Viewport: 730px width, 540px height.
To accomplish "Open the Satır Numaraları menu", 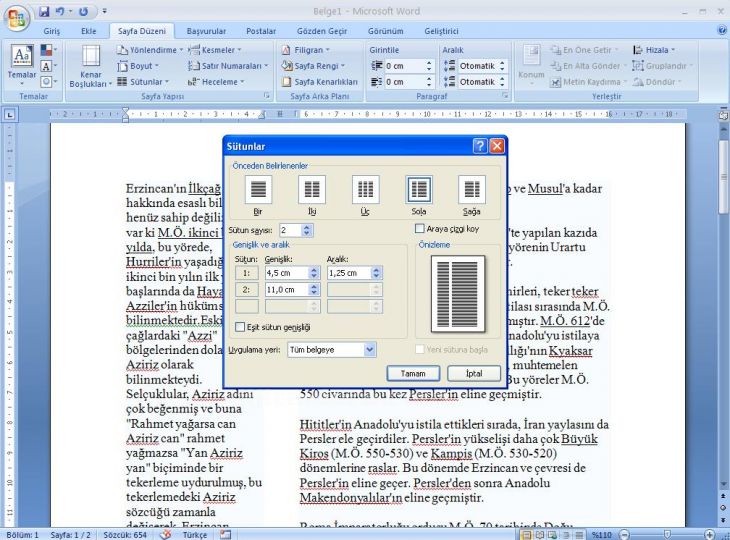I will point(228,66).
